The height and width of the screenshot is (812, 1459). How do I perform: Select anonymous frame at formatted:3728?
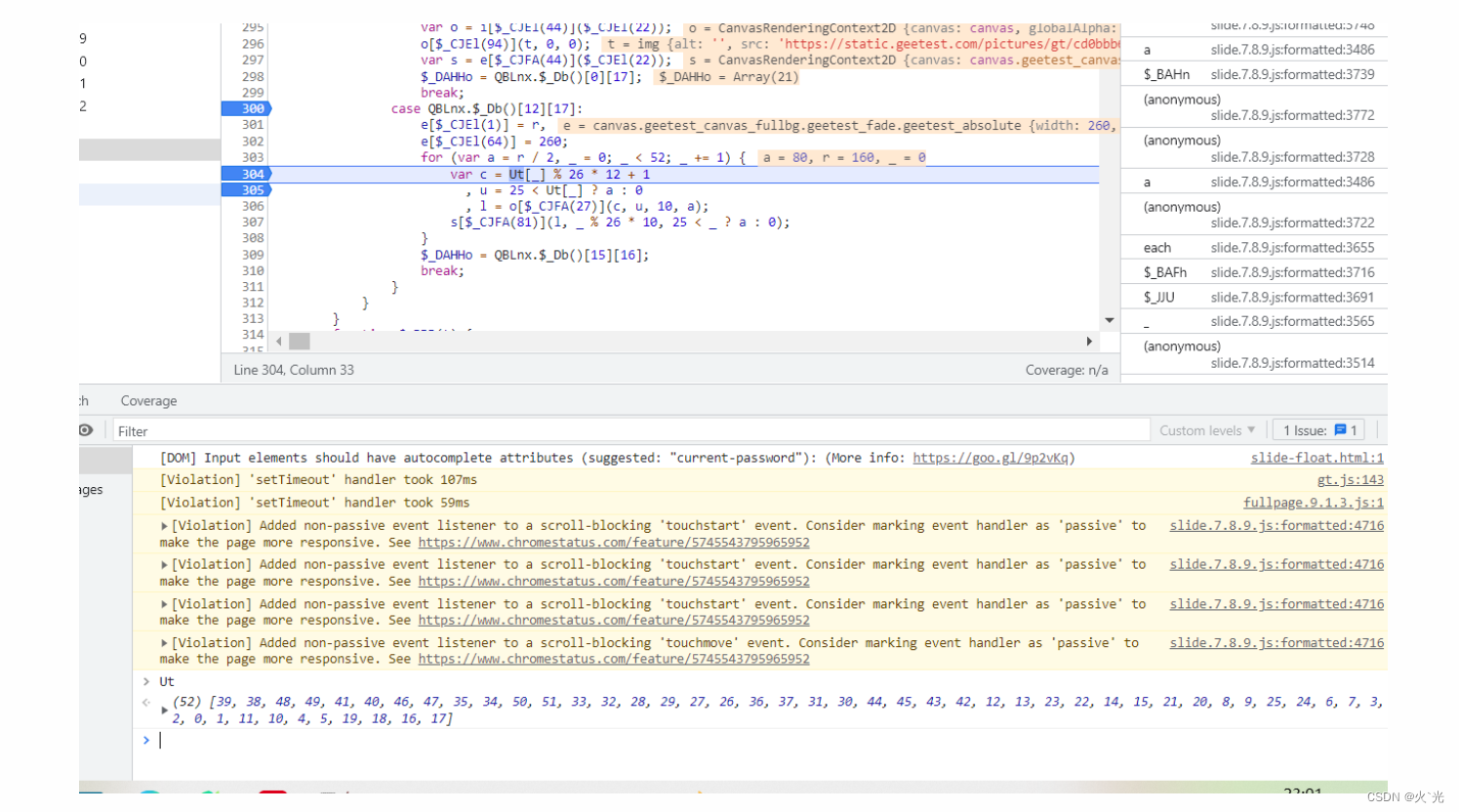click(x=1254, y=148)
